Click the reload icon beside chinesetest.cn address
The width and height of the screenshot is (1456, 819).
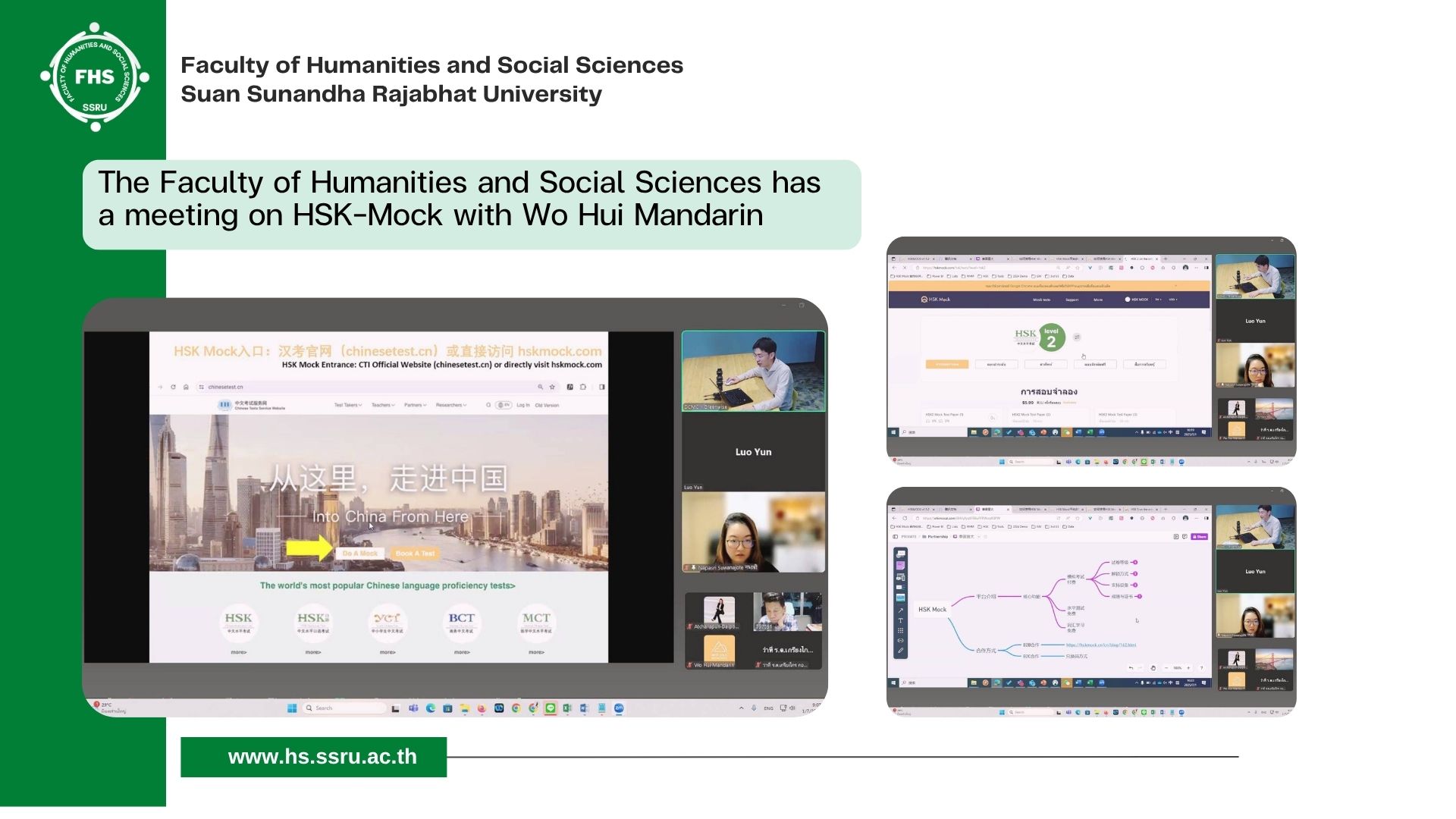tap(173, 387)
